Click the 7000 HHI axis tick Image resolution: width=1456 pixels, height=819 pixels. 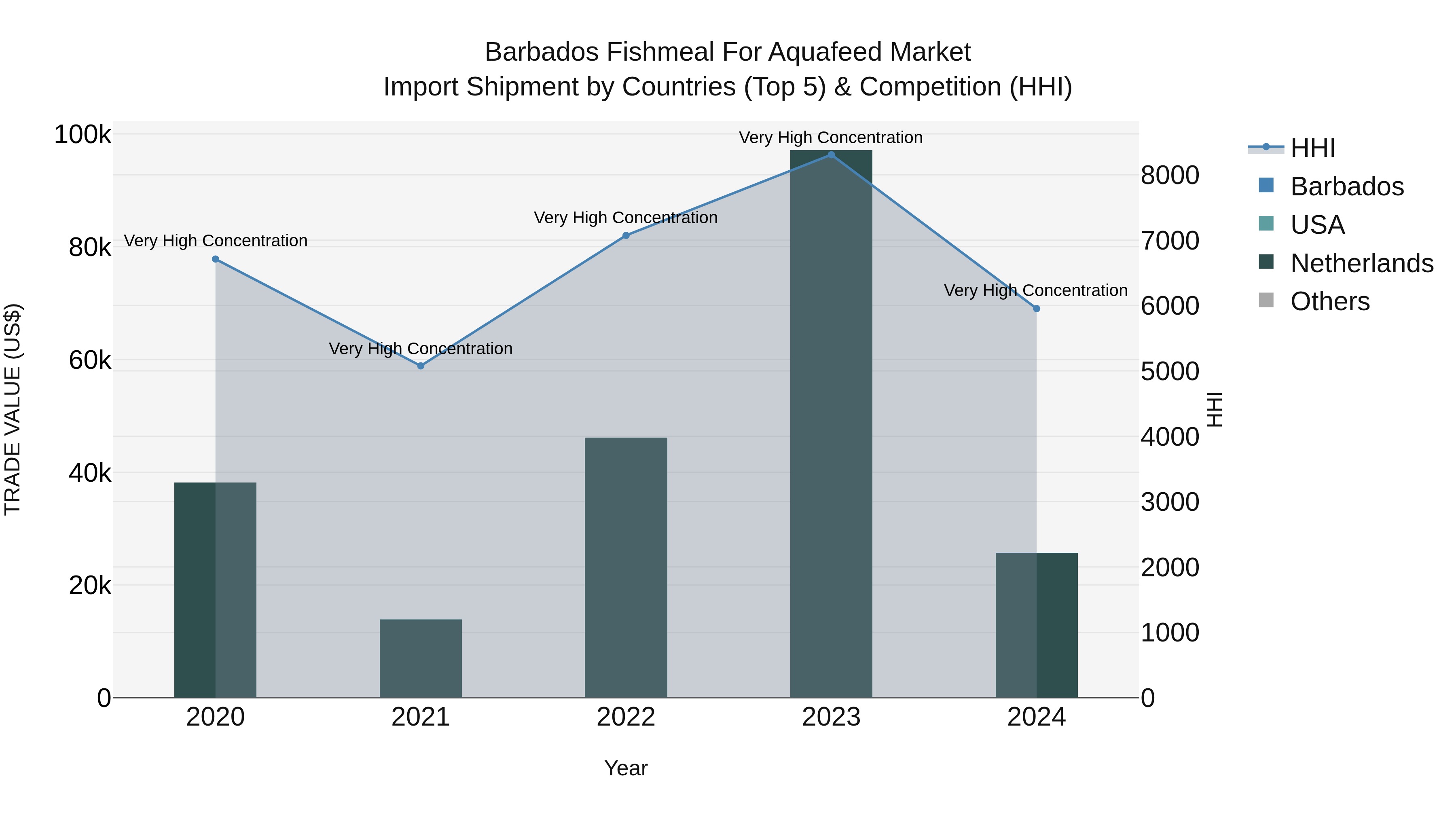1170,241
